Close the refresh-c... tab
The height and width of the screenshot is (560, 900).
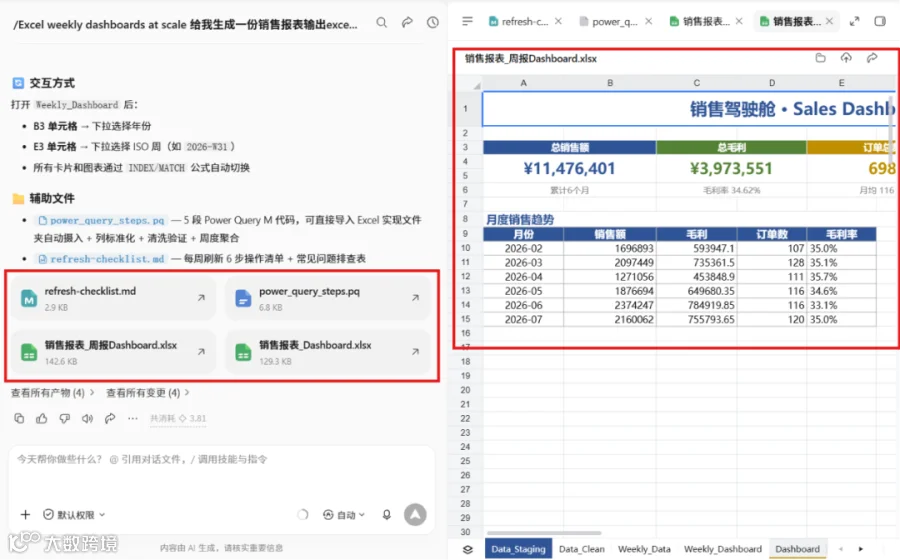(558, 21)
